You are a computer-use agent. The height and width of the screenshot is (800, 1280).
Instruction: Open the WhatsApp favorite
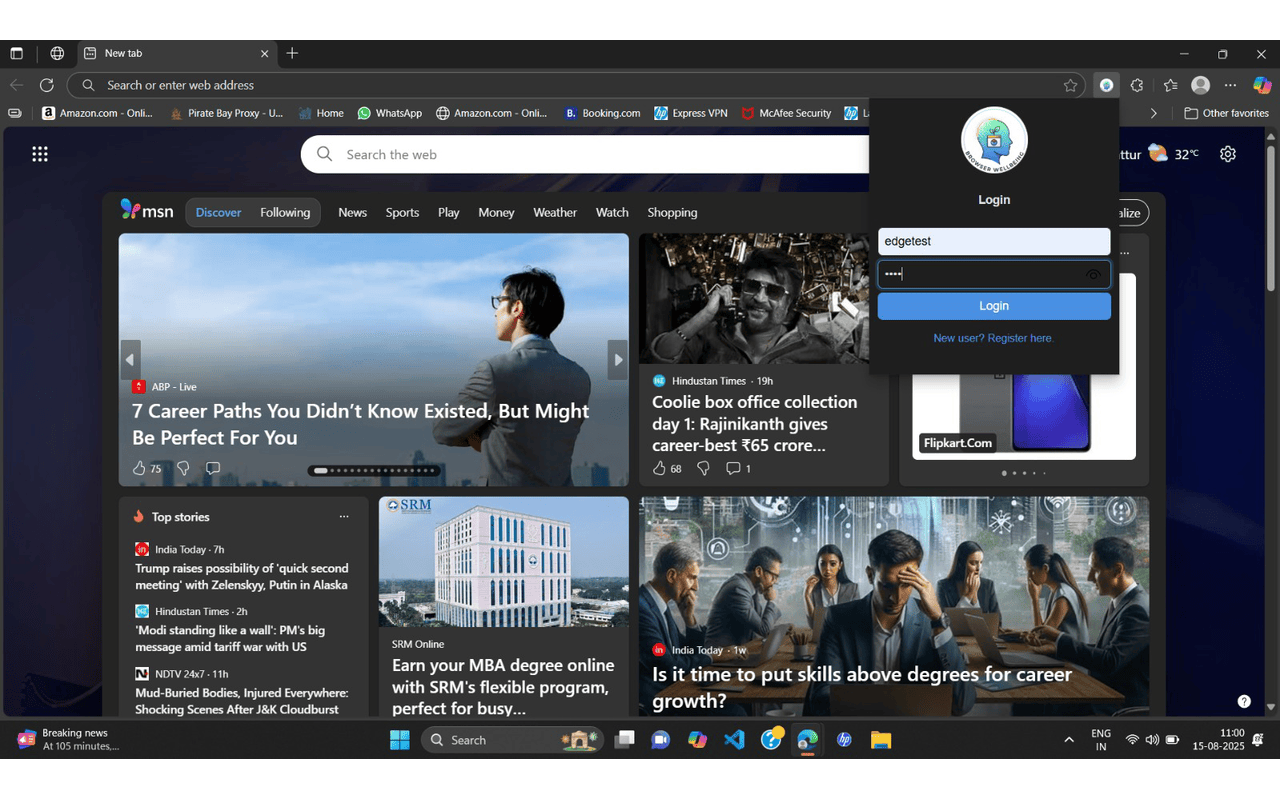coord(389,113)
